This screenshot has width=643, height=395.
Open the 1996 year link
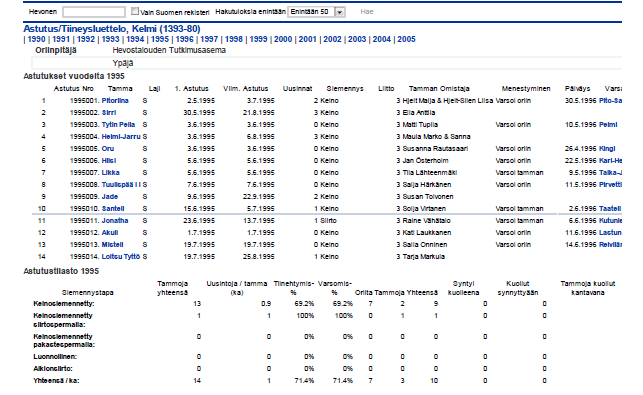(x=185, y=39)
